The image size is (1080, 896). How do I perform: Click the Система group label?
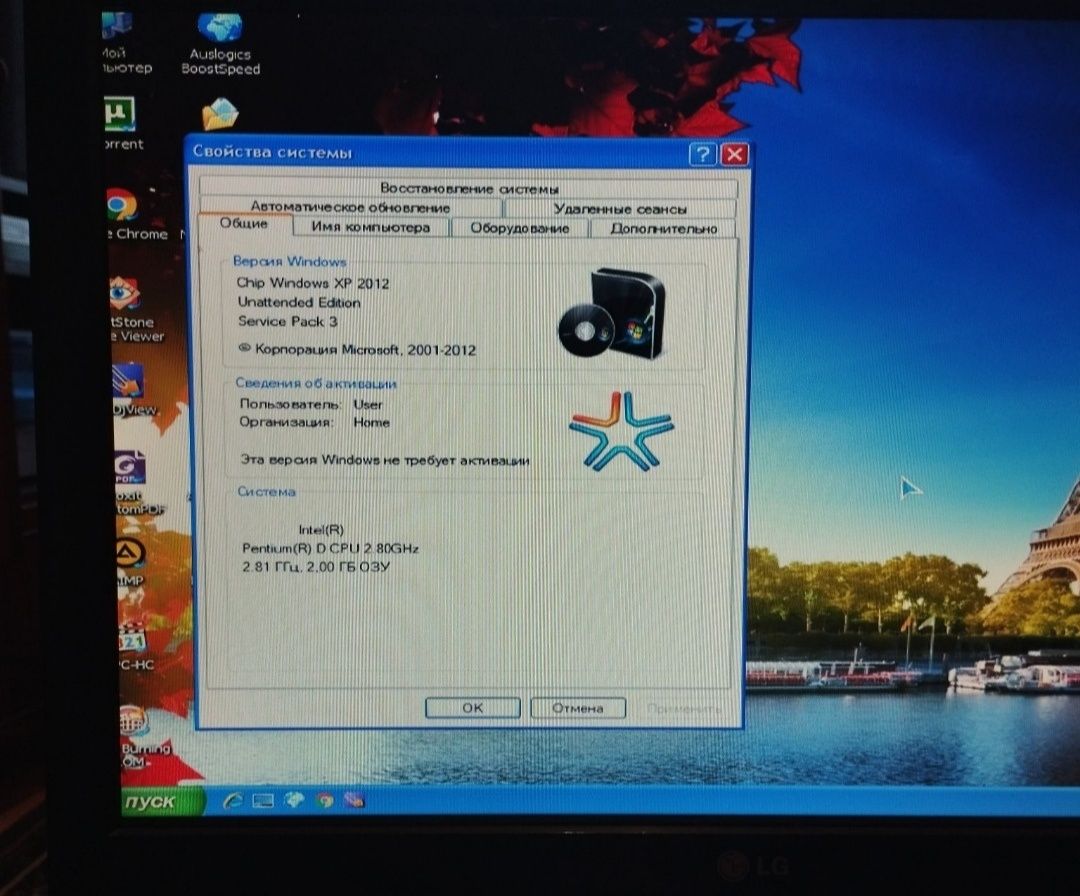[267, 492]
